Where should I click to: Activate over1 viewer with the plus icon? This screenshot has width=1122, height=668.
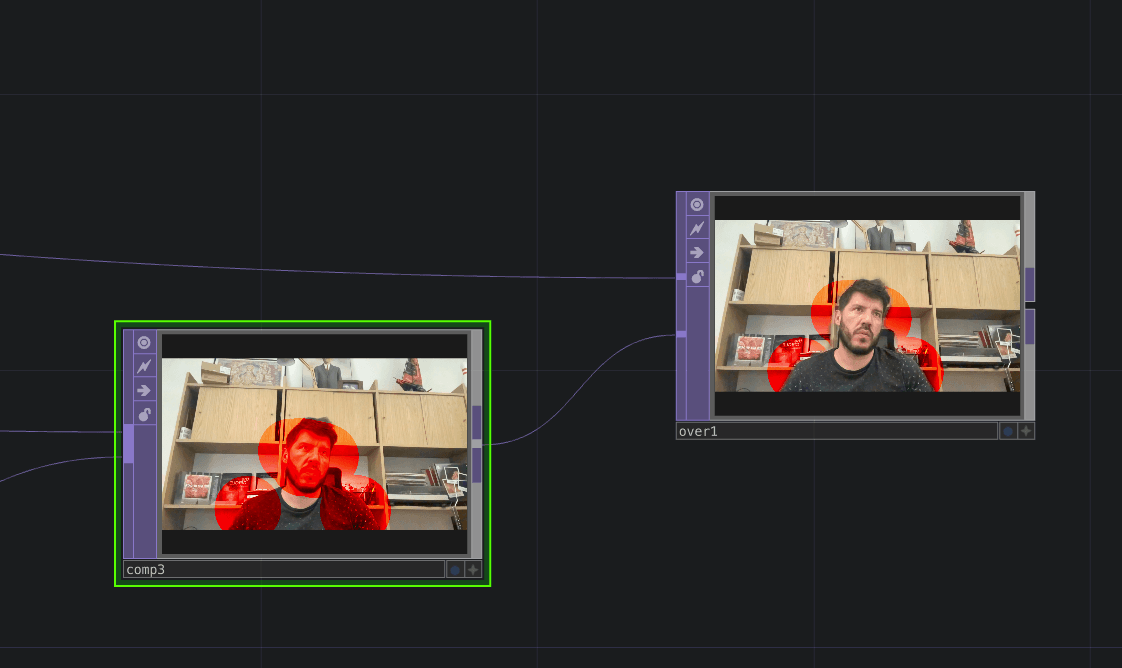1026,432
